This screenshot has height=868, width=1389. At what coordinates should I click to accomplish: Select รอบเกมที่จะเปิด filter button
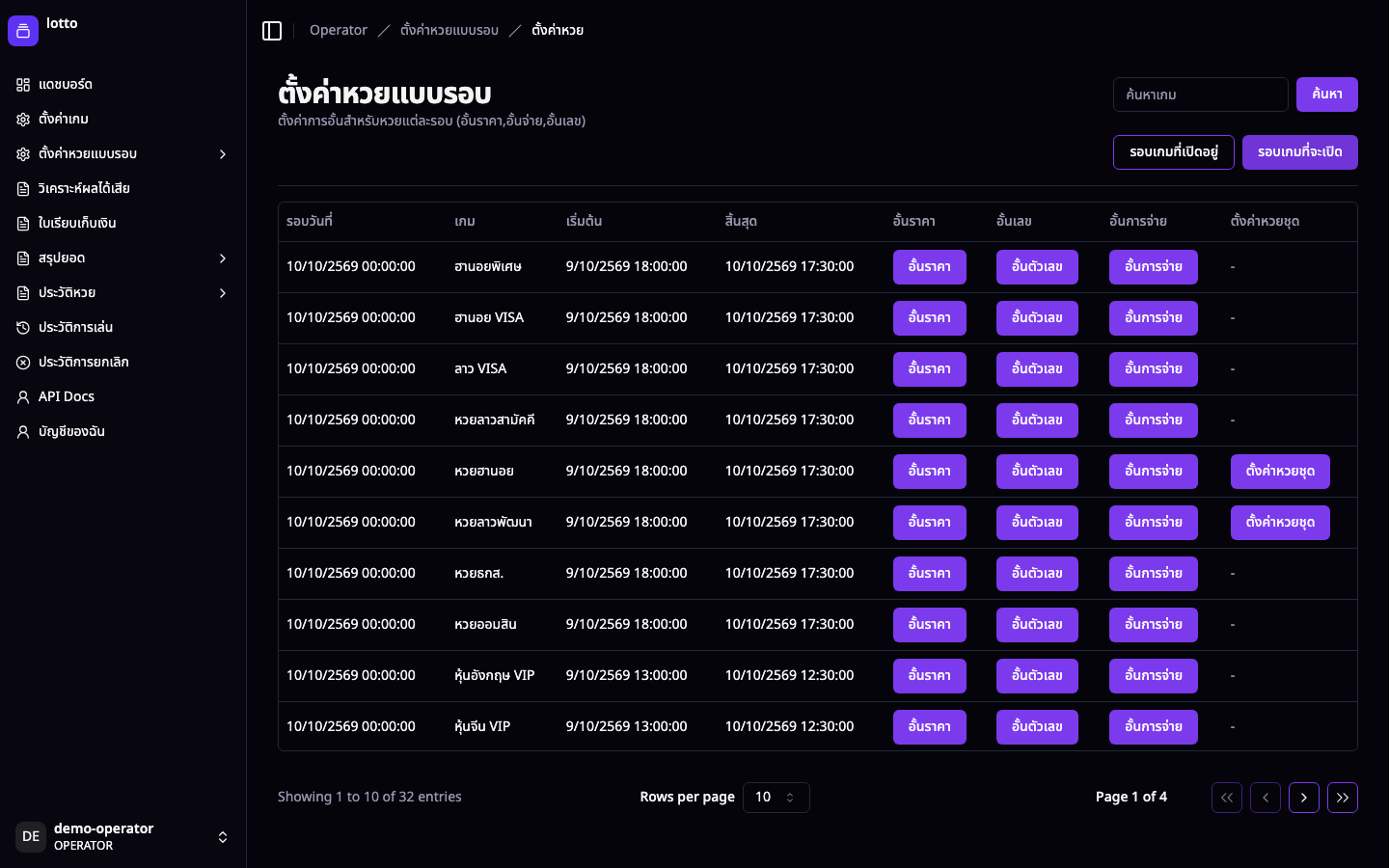coord(1300,152)
